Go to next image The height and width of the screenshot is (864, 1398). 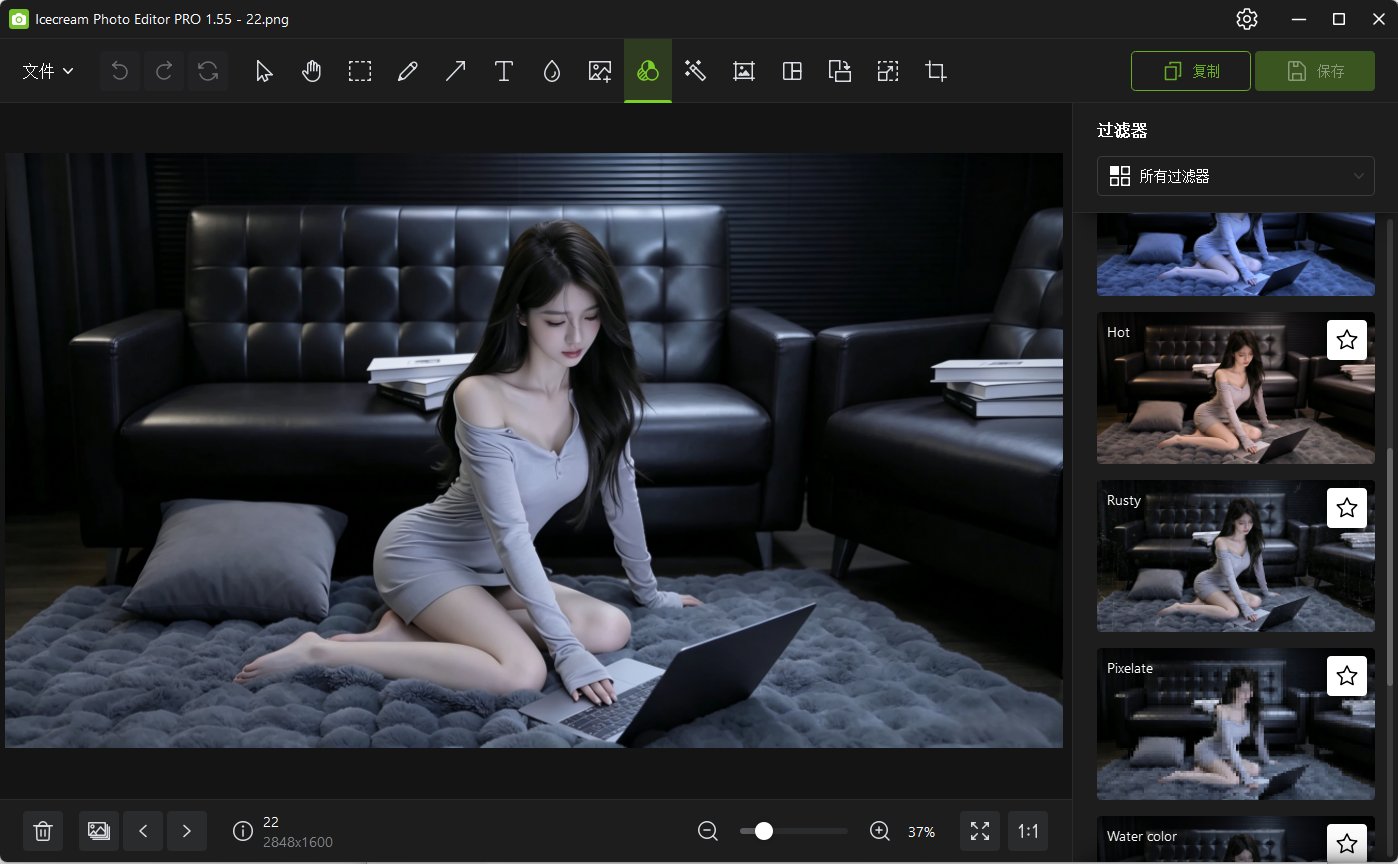point(187,831)
